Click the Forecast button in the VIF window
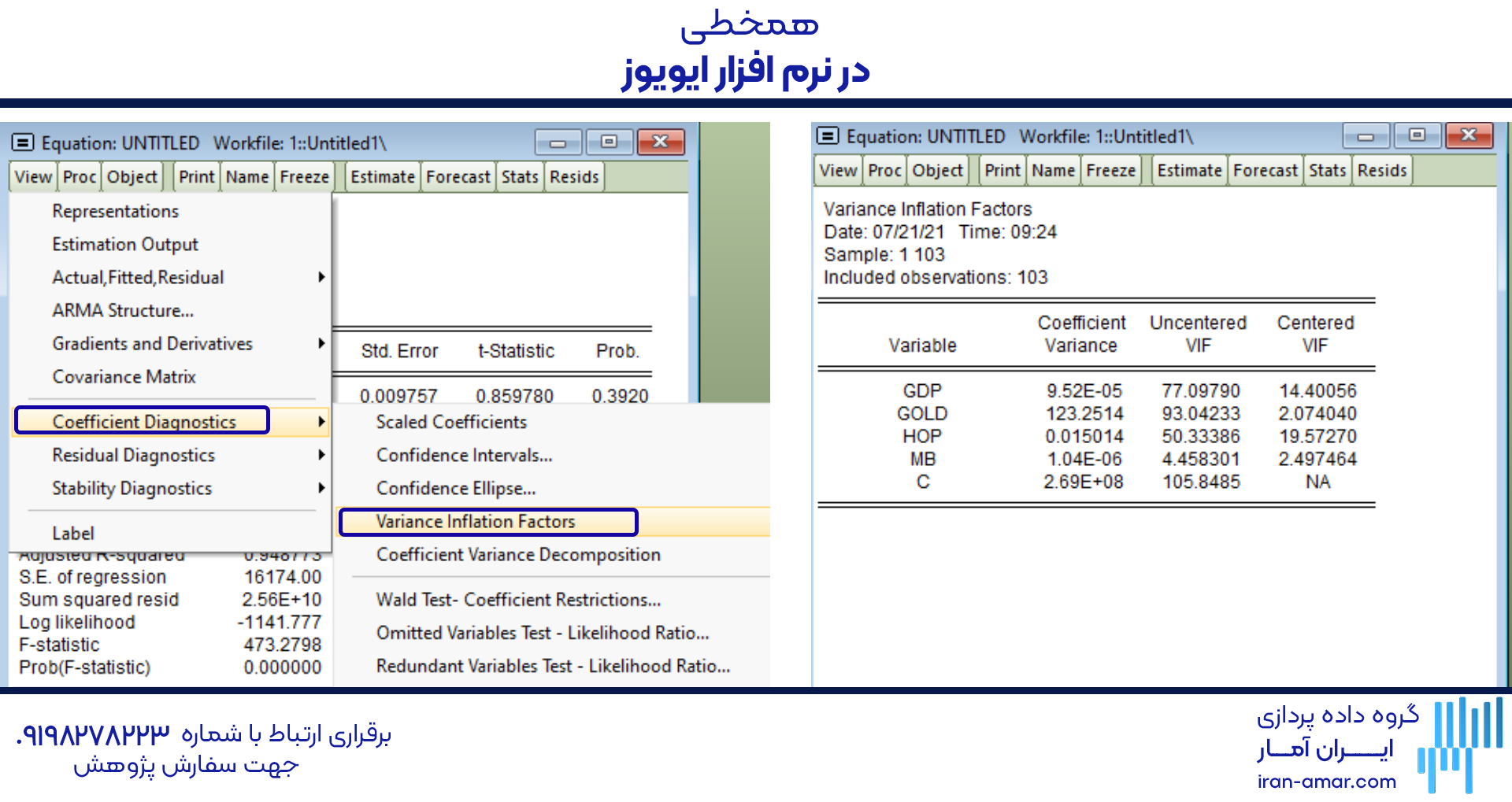The width and height of the screenshot is (1512, 802). tap(1265, 170)
